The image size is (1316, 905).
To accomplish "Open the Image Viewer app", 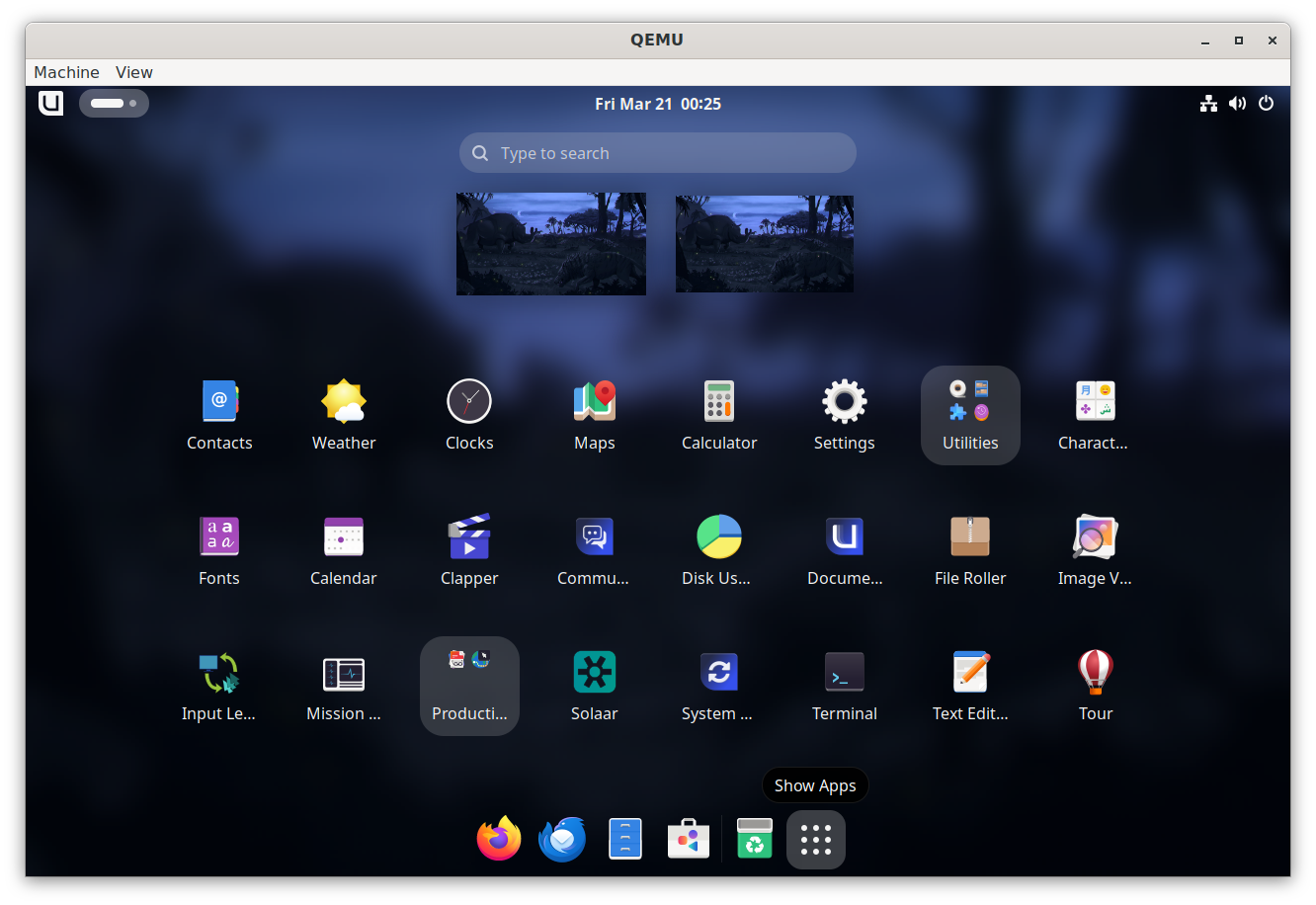I will 1095,550.
